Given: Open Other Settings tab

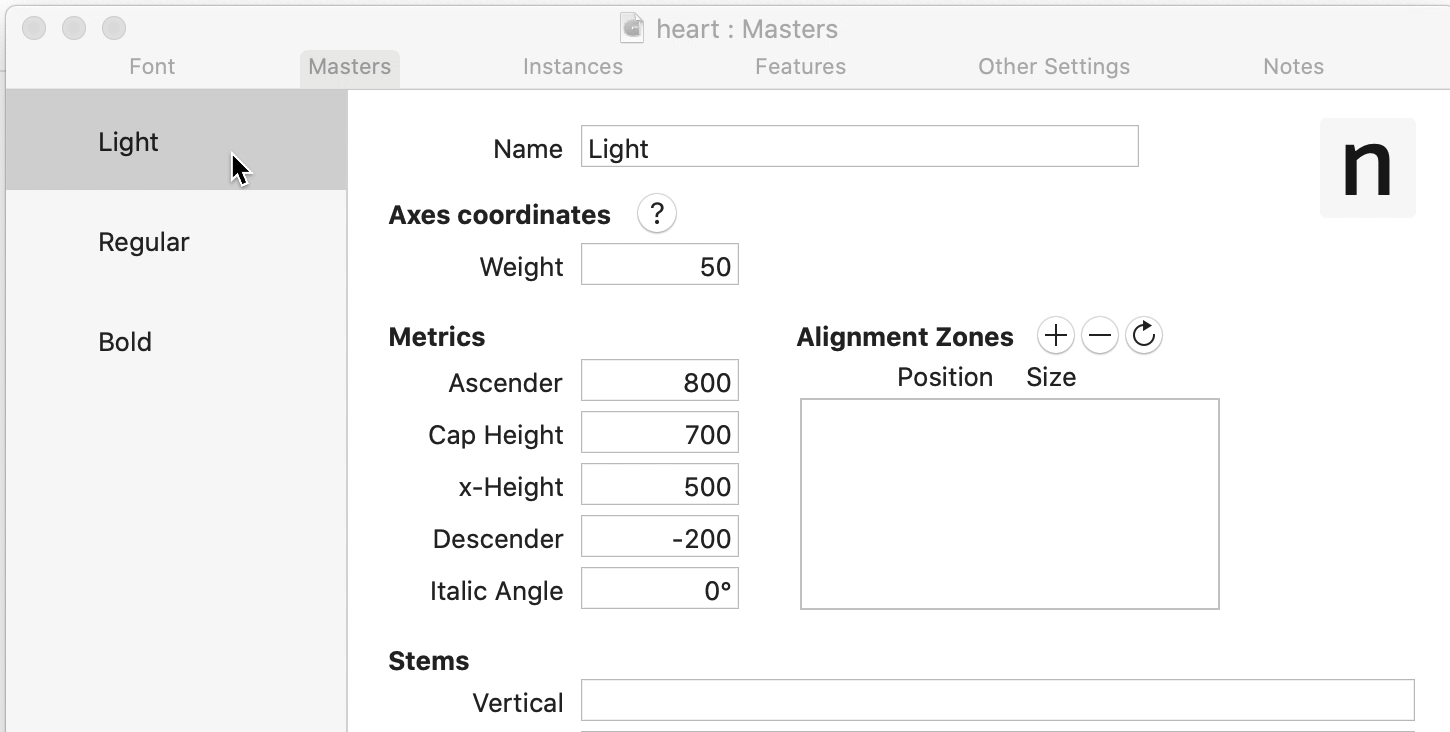Looking at the screenshot, I should tap(1054, 67).
